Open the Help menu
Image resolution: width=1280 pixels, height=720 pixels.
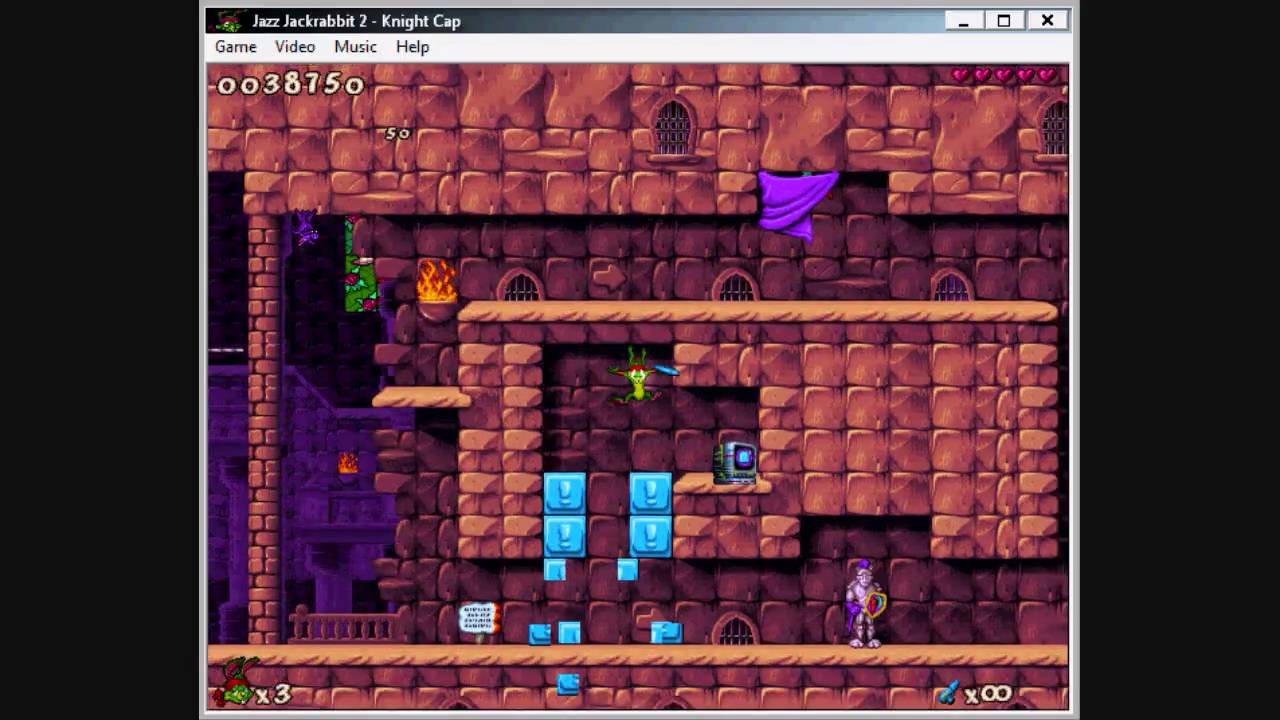point(412,47)
